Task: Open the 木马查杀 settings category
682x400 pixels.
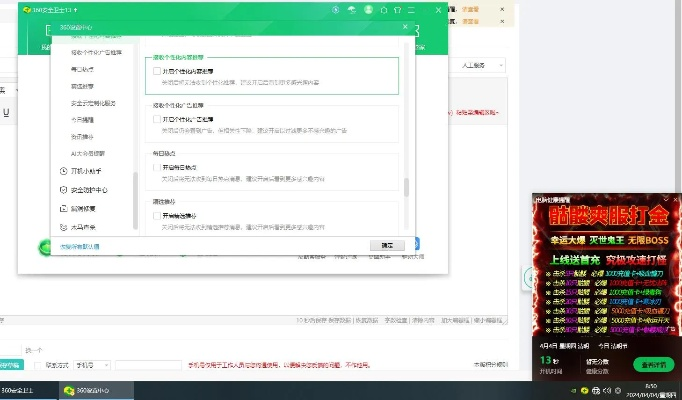Action: (x=83, y=227)
